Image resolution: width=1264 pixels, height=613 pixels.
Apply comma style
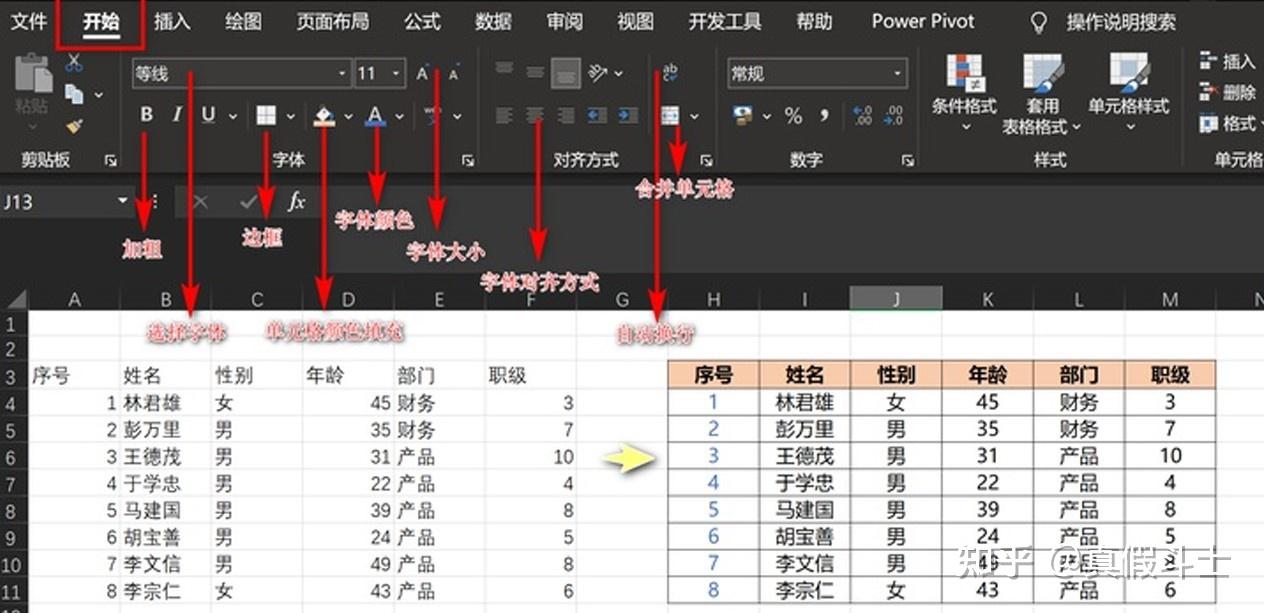(824, 116)
